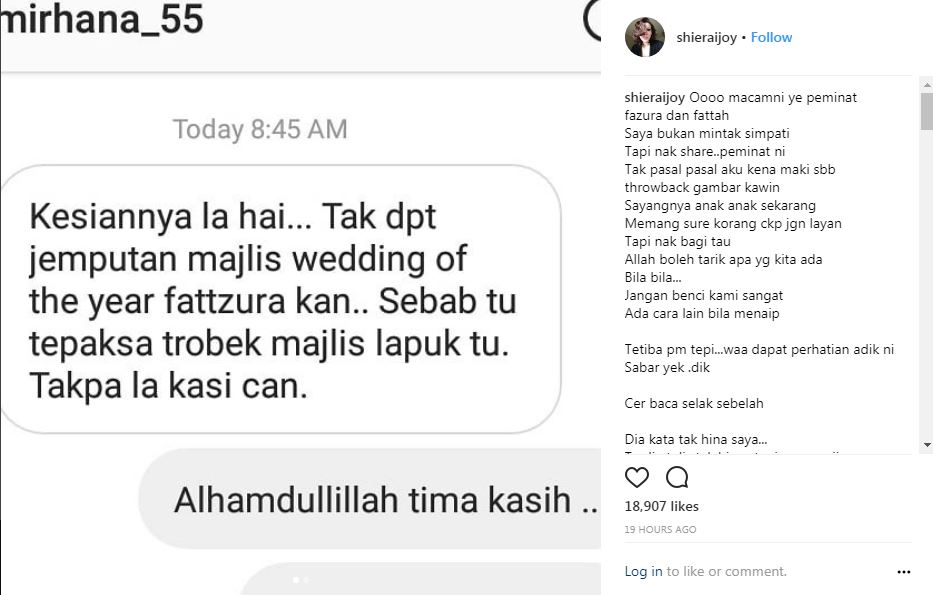
Task: Click the caption scrollbar up arrow
Action: (927, 86)
